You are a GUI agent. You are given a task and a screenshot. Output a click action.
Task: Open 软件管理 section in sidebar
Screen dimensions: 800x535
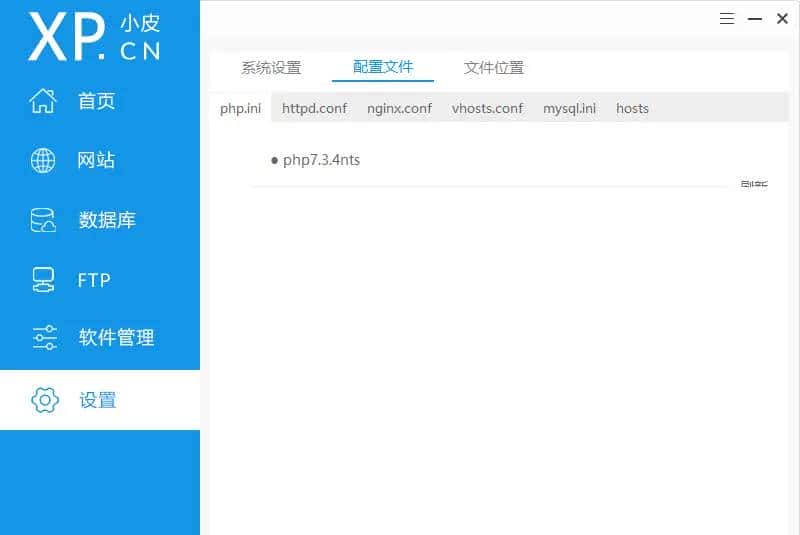coord(116,337)
